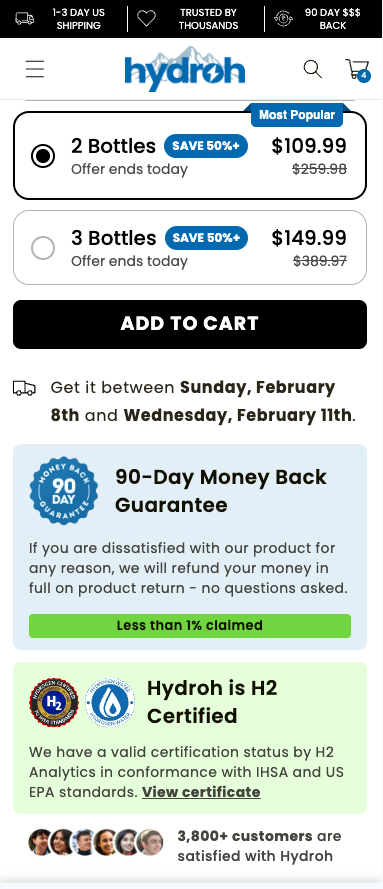This screenshot has width=383, height=889.
Task: Select the 2 Bottles radio option
Action: pyautogui.click(x=43, y=156)
